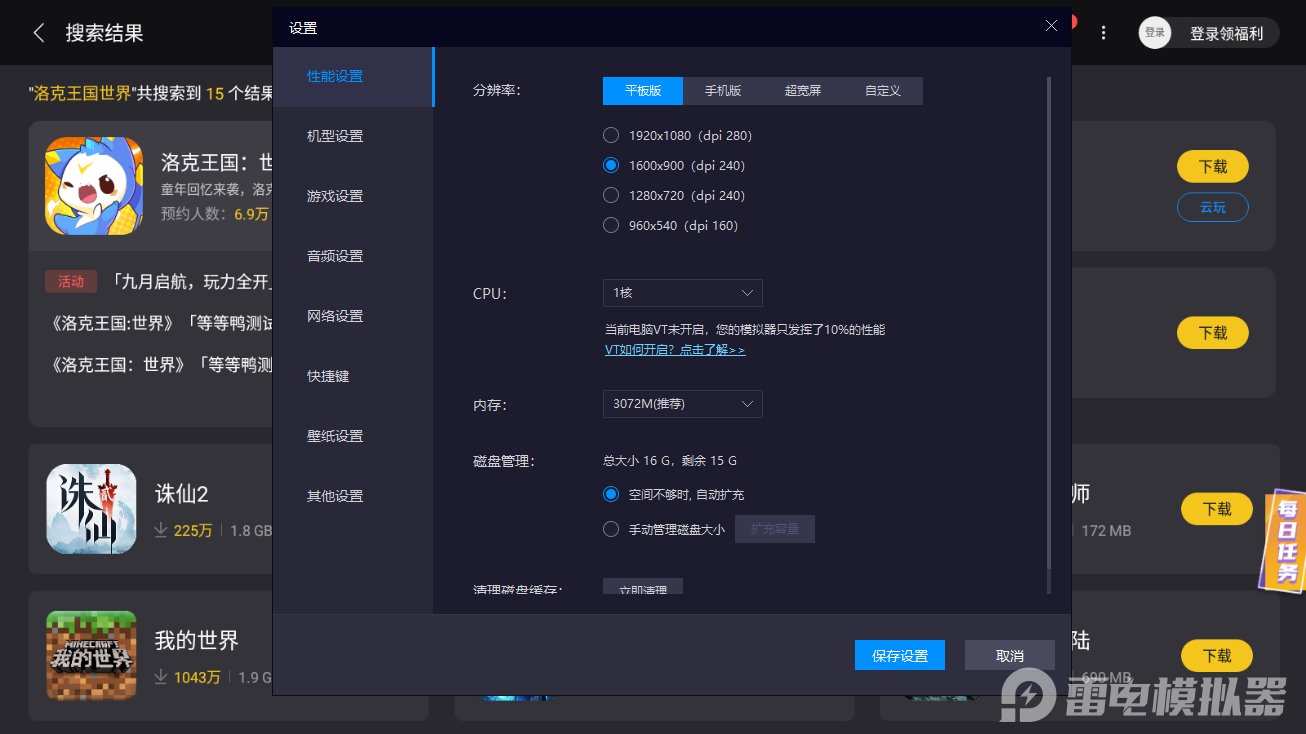Image resolution: width=1306 pixels, height=734 pixels.
Task: Open the 音频设置 settings section
Action: click(333, 255)
